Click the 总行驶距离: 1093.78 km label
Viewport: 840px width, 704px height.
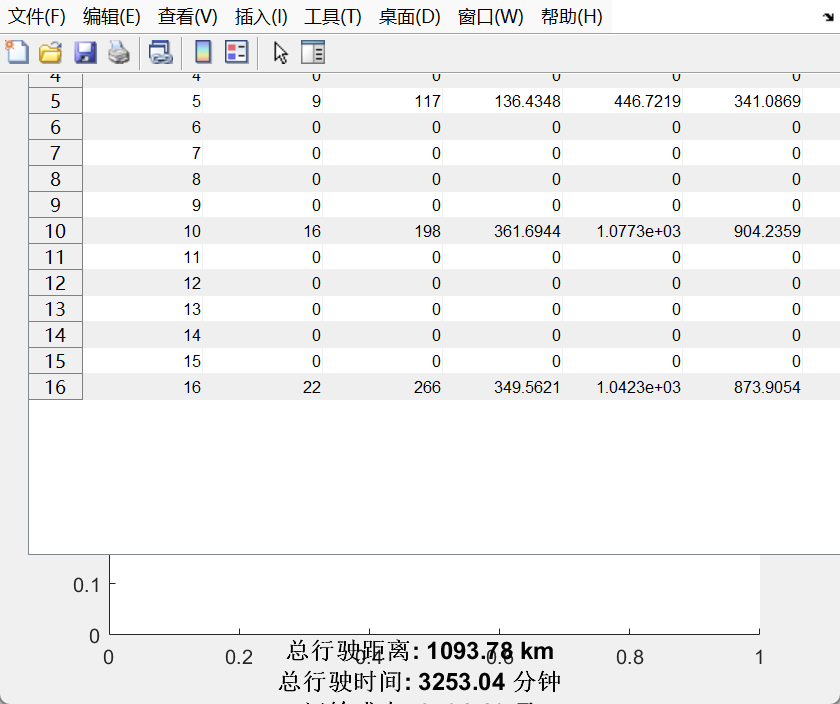(x=420, y=651)
